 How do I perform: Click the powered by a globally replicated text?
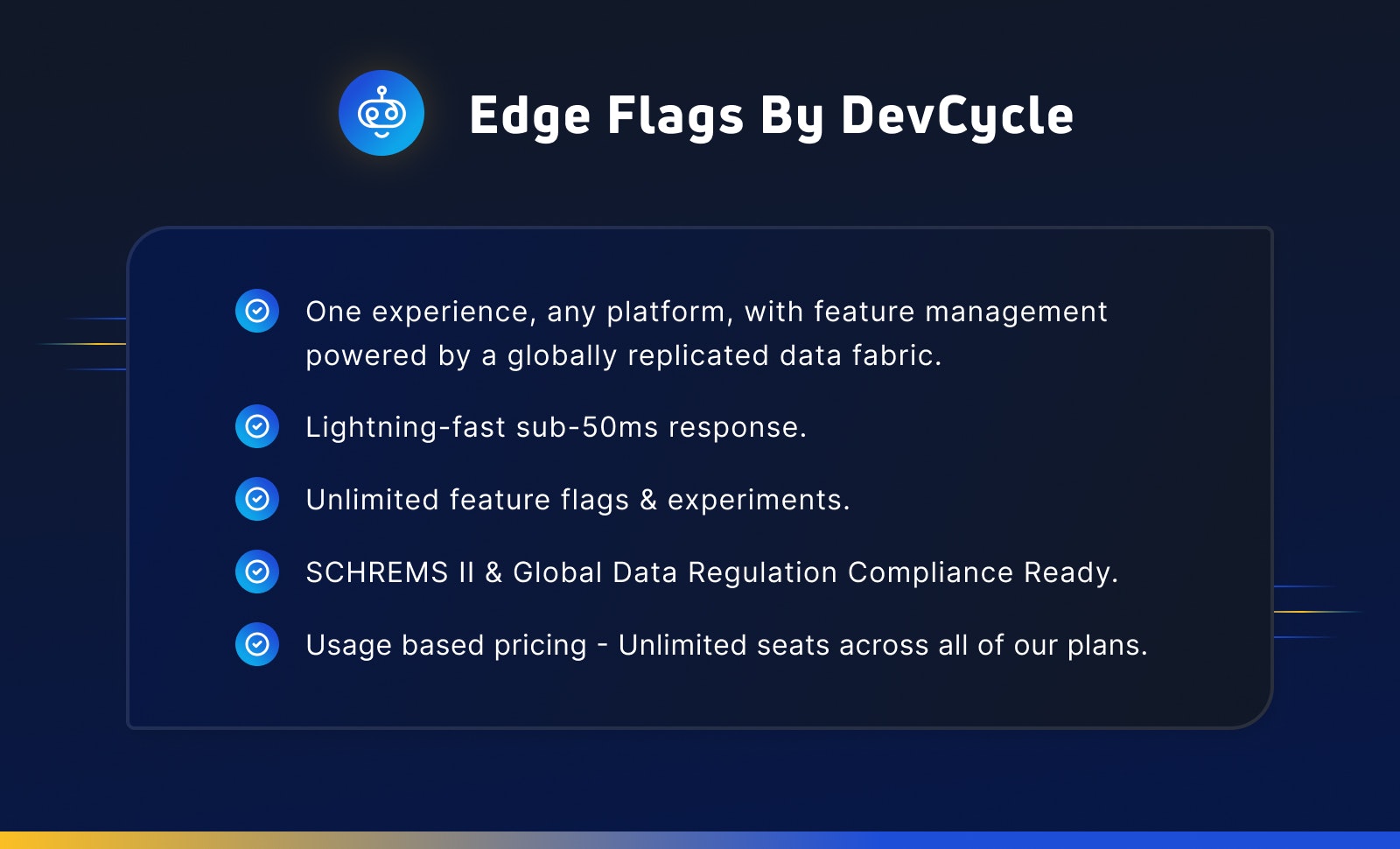tap(624, 356)
